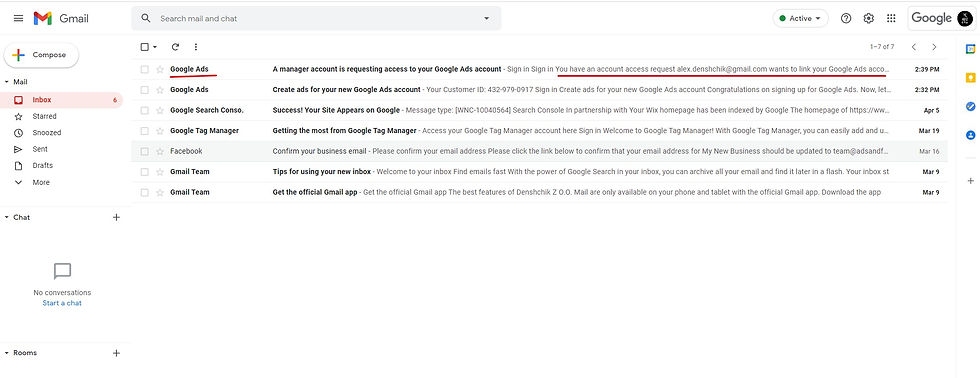Click the Compose button

tap(41, 55)
